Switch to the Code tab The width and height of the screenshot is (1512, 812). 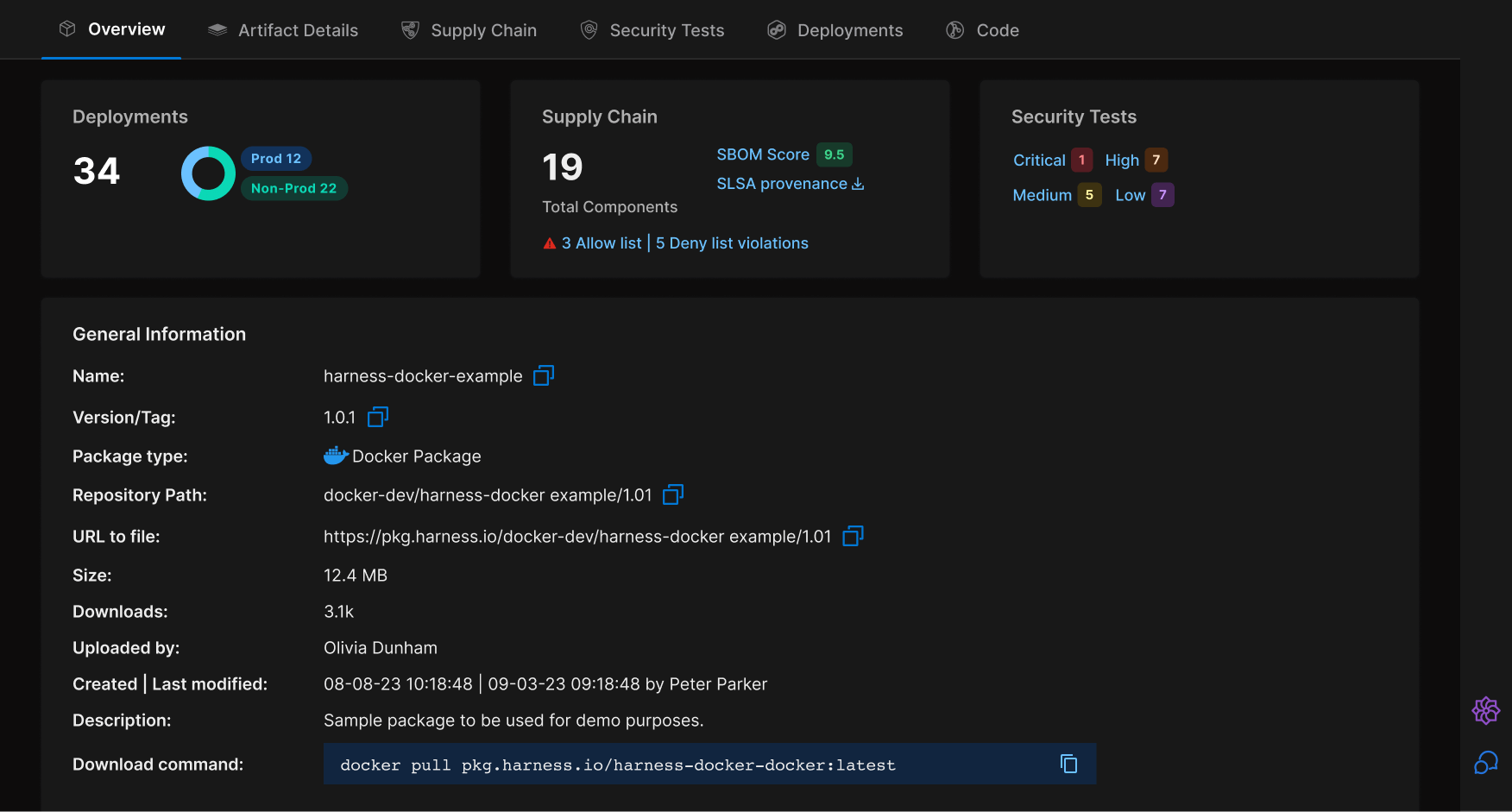tap(982, 30)
